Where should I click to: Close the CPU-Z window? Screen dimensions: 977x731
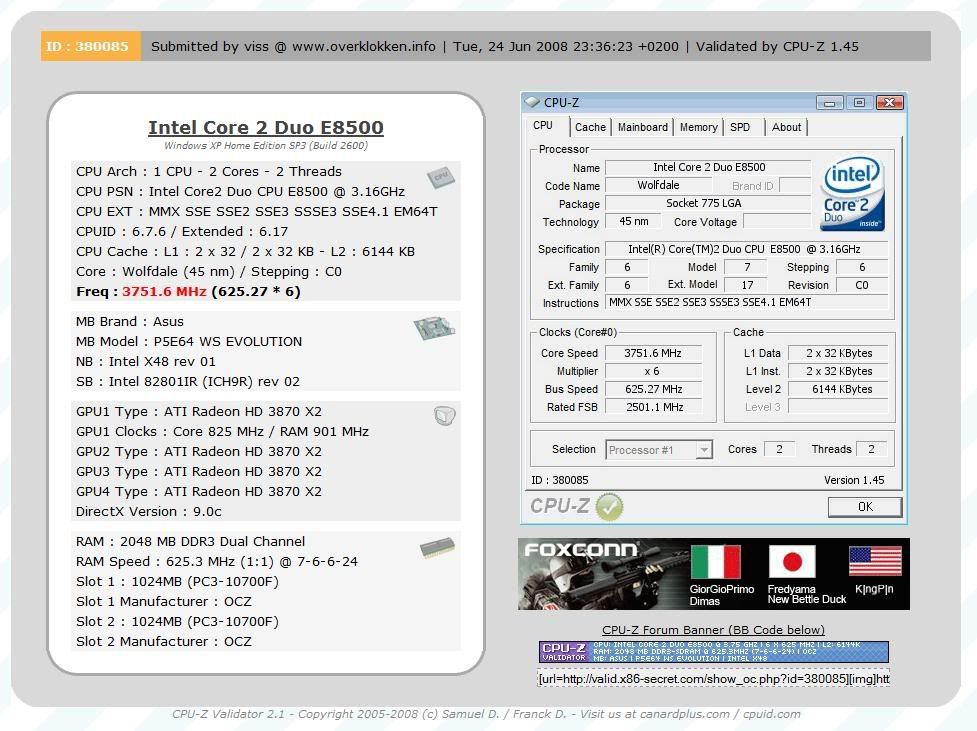point(890,102)
